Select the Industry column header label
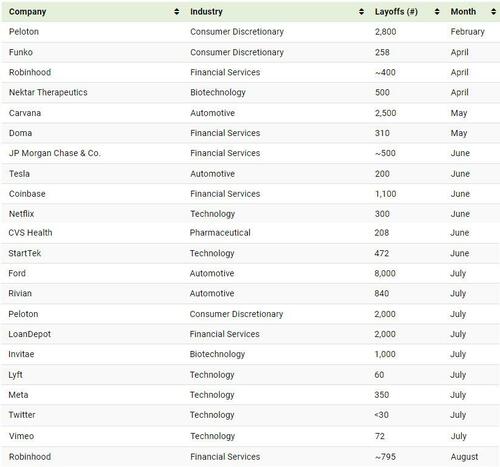The height and width of the screenshot is (467, 500). click(206, 12)
